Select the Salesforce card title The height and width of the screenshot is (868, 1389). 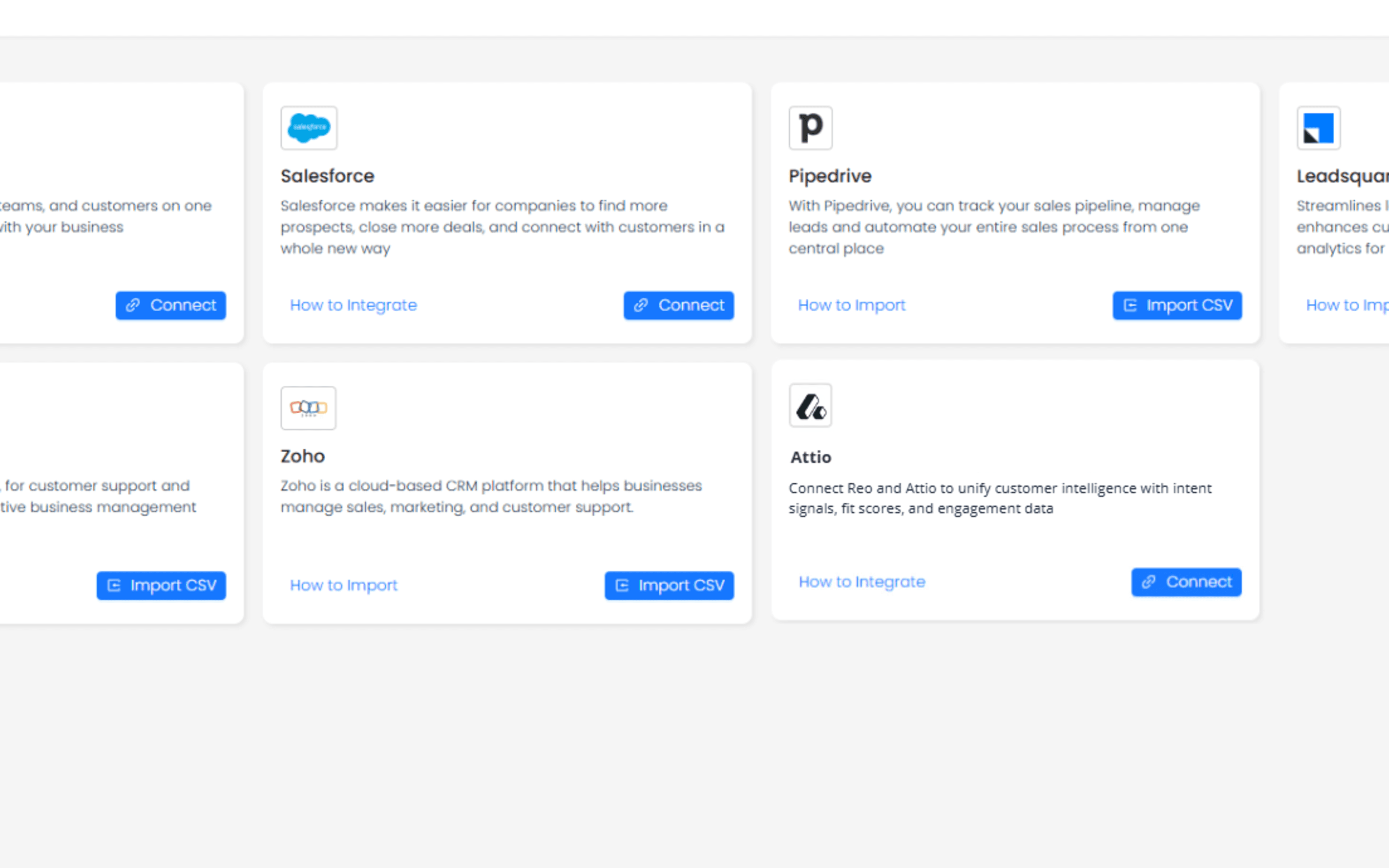click(327, 176)
